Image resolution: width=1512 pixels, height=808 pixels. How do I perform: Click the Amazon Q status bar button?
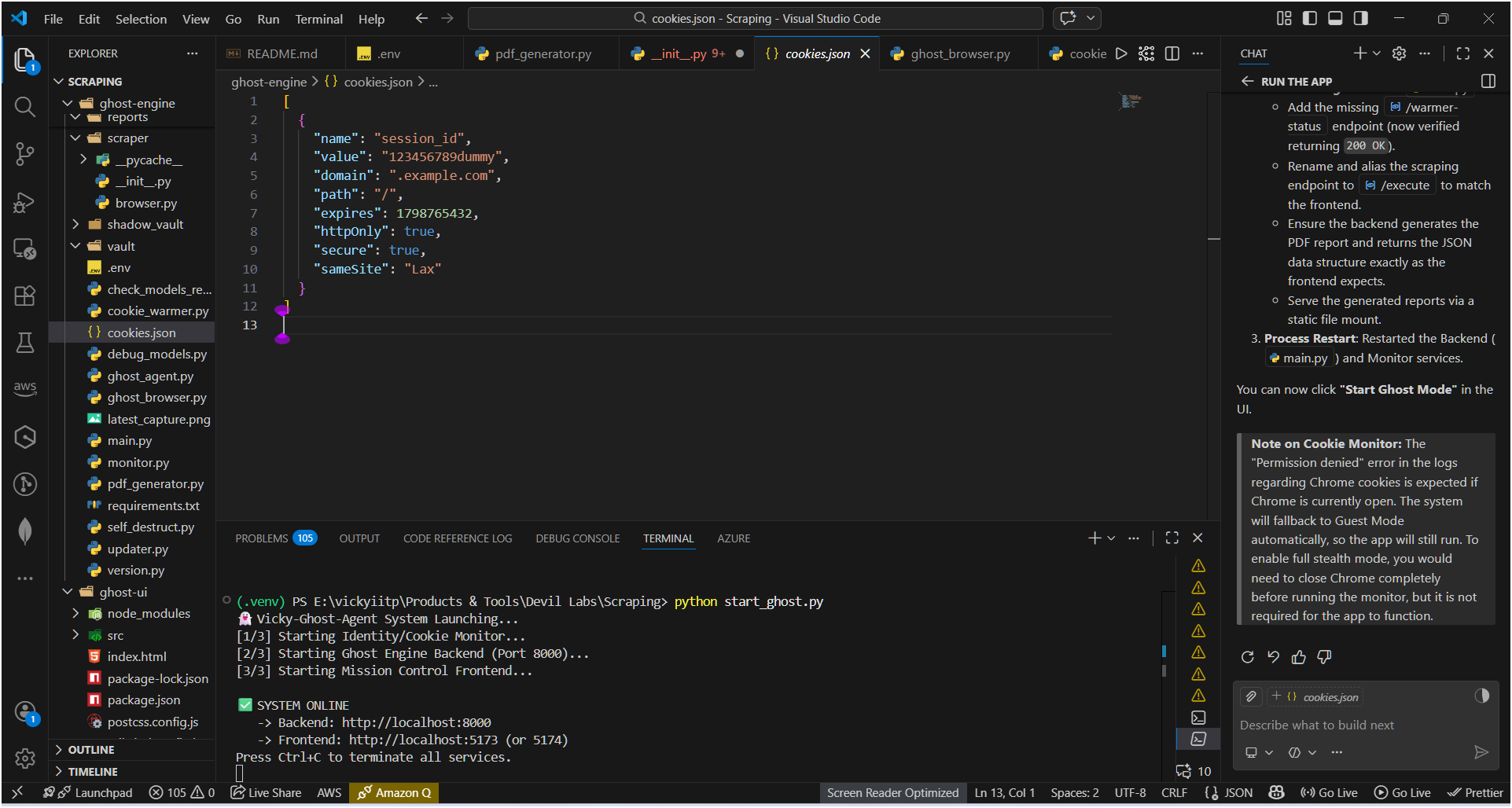click(395, 793)
